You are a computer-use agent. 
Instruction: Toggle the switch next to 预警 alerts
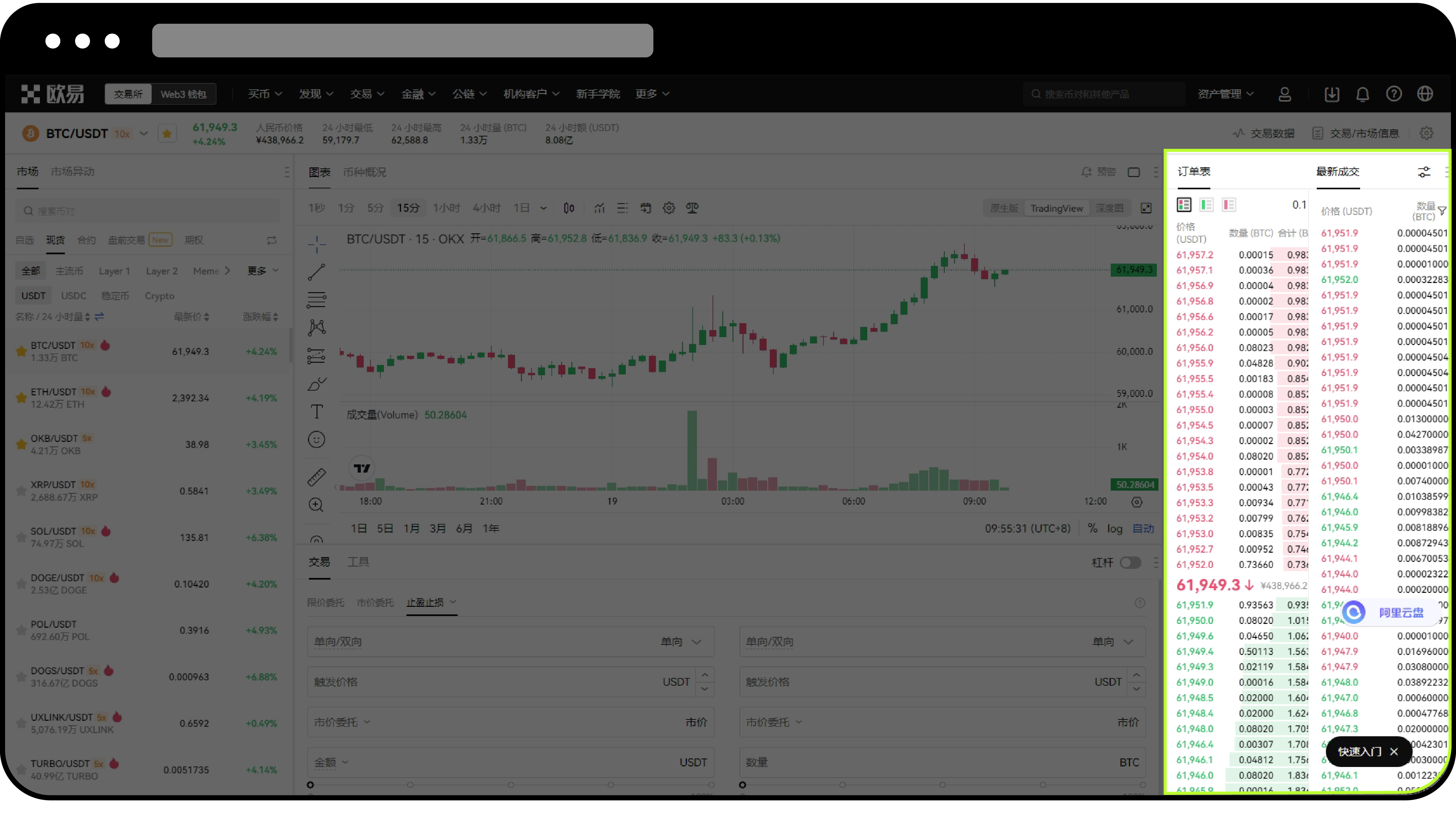1134,173
